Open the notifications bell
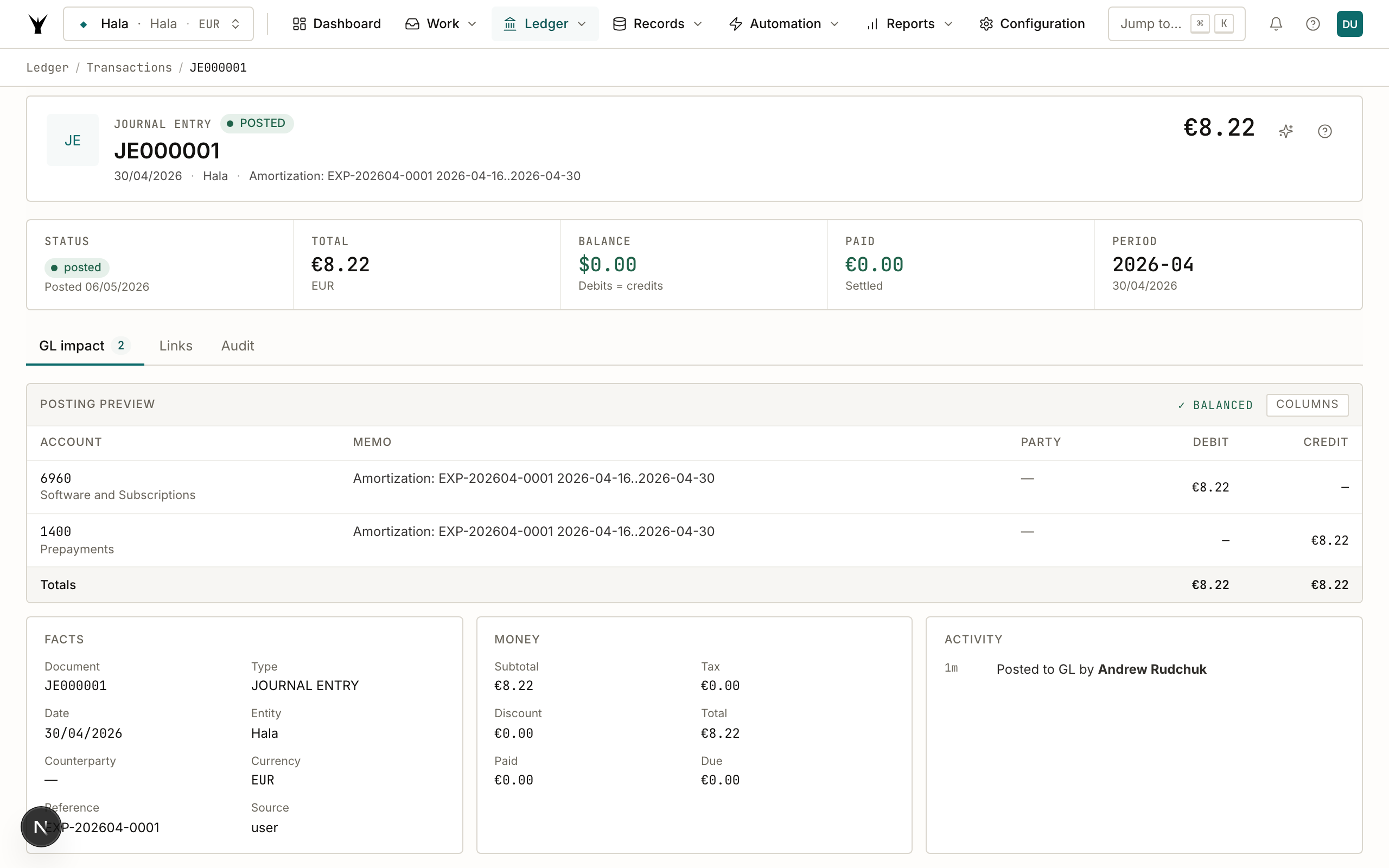 click(x=1276, y=23)
